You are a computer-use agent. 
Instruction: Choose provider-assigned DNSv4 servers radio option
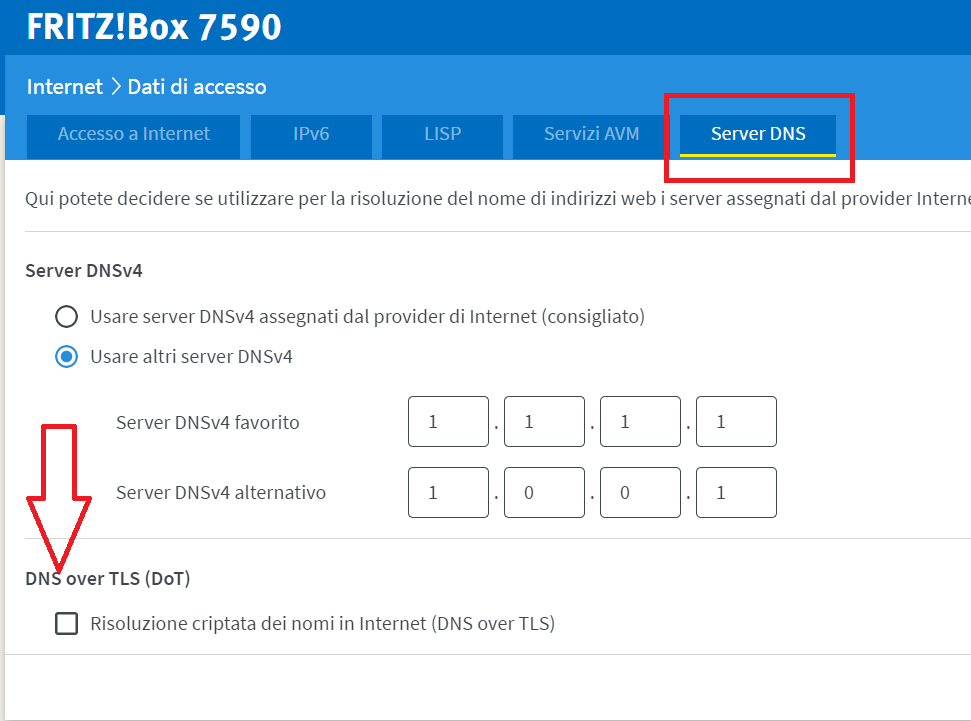point(66,317)
